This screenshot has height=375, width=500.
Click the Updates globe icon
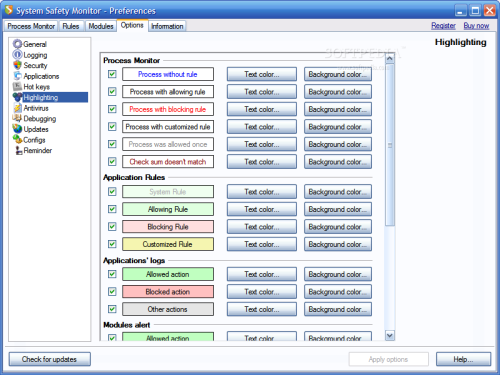(x=17, y=129)
